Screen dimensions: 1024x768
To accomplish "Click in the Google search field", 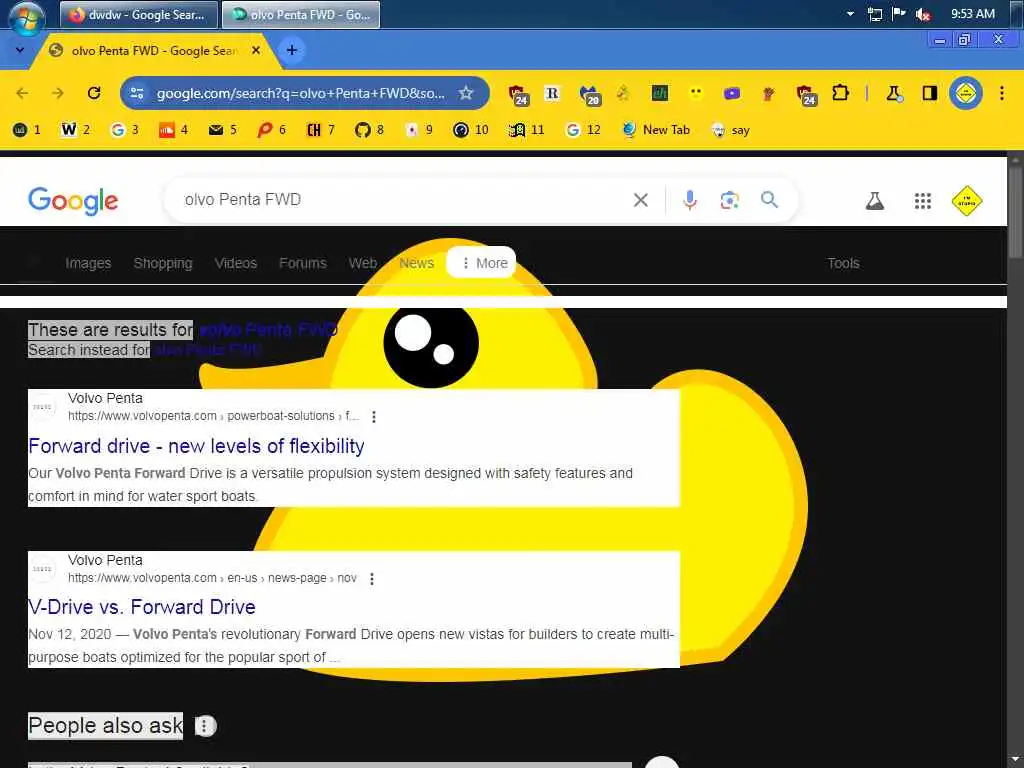I will 398,200.
